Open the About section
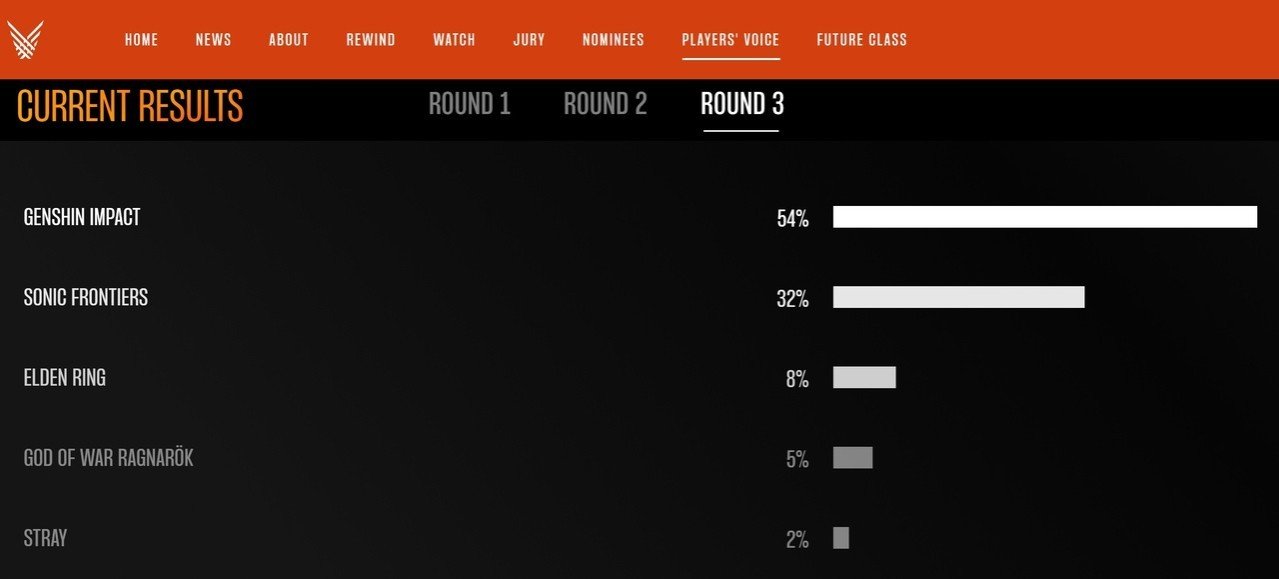 [x=289, y=40]
